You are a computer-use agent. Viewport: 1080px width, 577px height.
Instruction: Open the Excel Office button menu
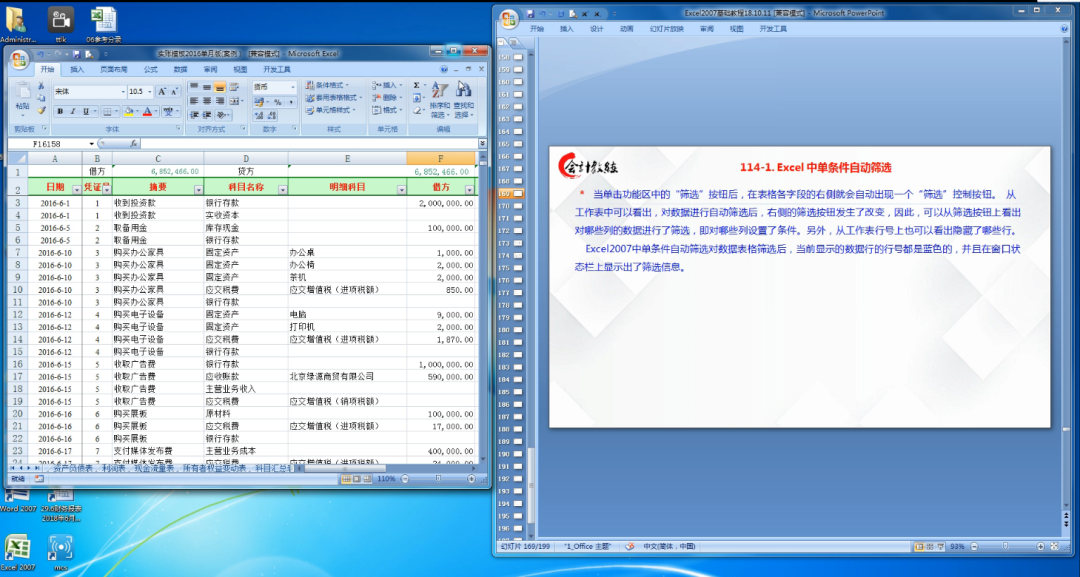pos(19,59)
